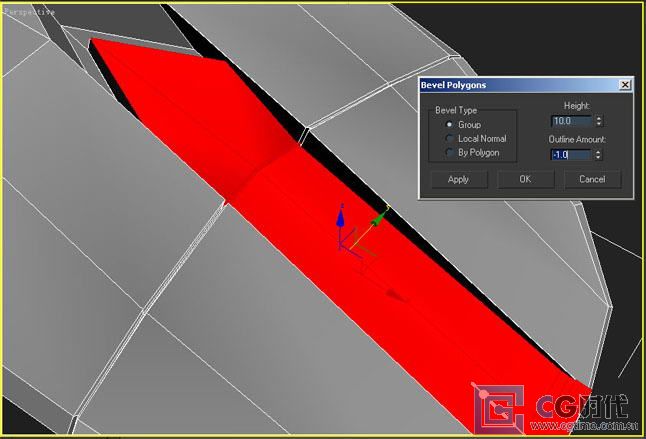646x439 pixels.
Task: Confirm the bevel with OK
Action: point(525,180)
